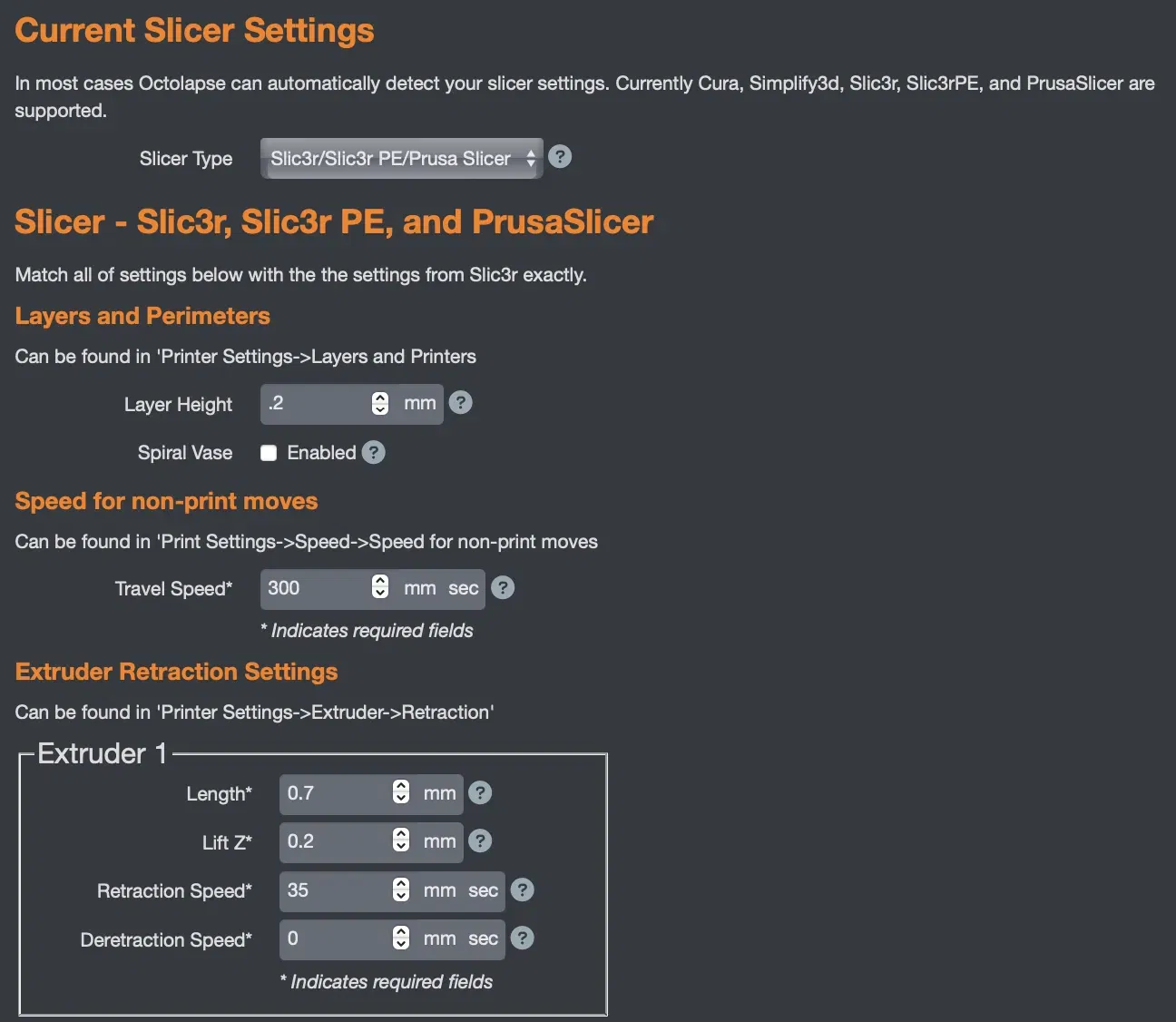Click Travel Speed help question mark
Image resolution: width=1176 pixels, height=1022 pixels.
click(x=503, y=588)
